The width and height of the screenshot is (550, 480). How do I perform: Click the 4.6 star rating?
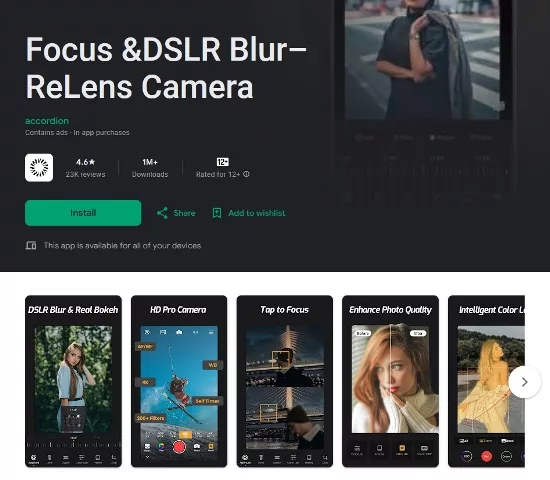click(85, 162)
